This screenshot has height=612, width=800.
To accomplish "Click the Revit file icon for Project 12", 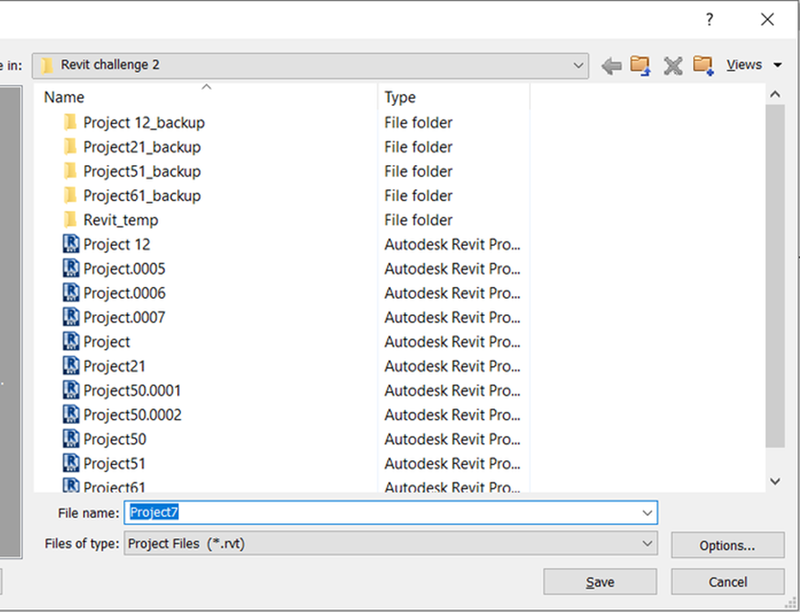I will (x=71, y=244).
